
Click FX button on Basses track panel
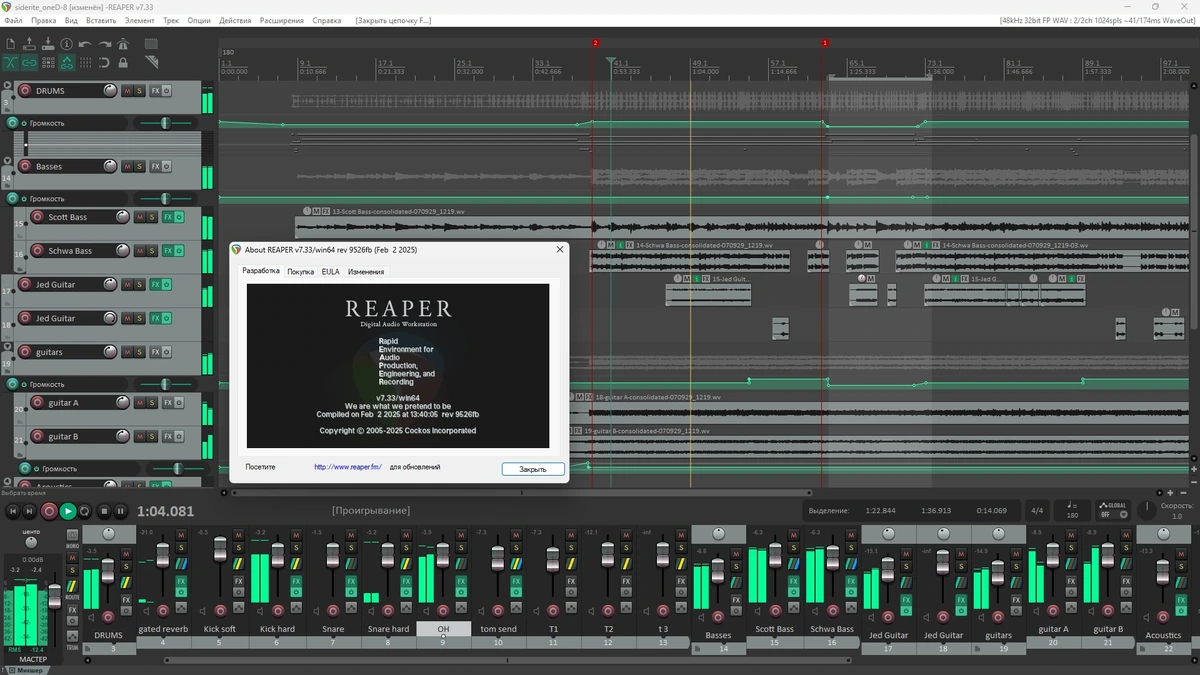(155, 166)
